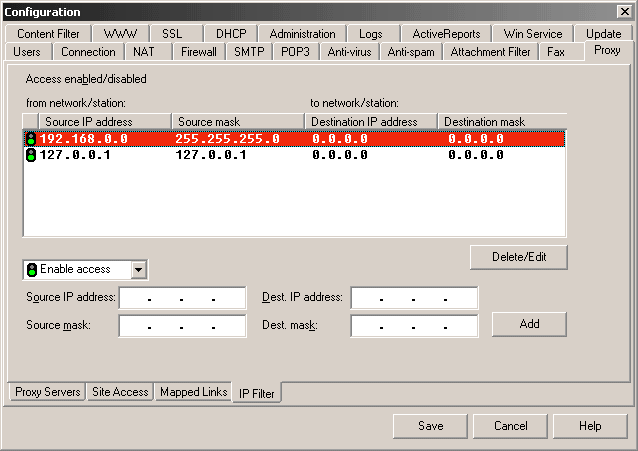638x451 pixels.
Task: Click the Destination mask column header
Action: 502,122
